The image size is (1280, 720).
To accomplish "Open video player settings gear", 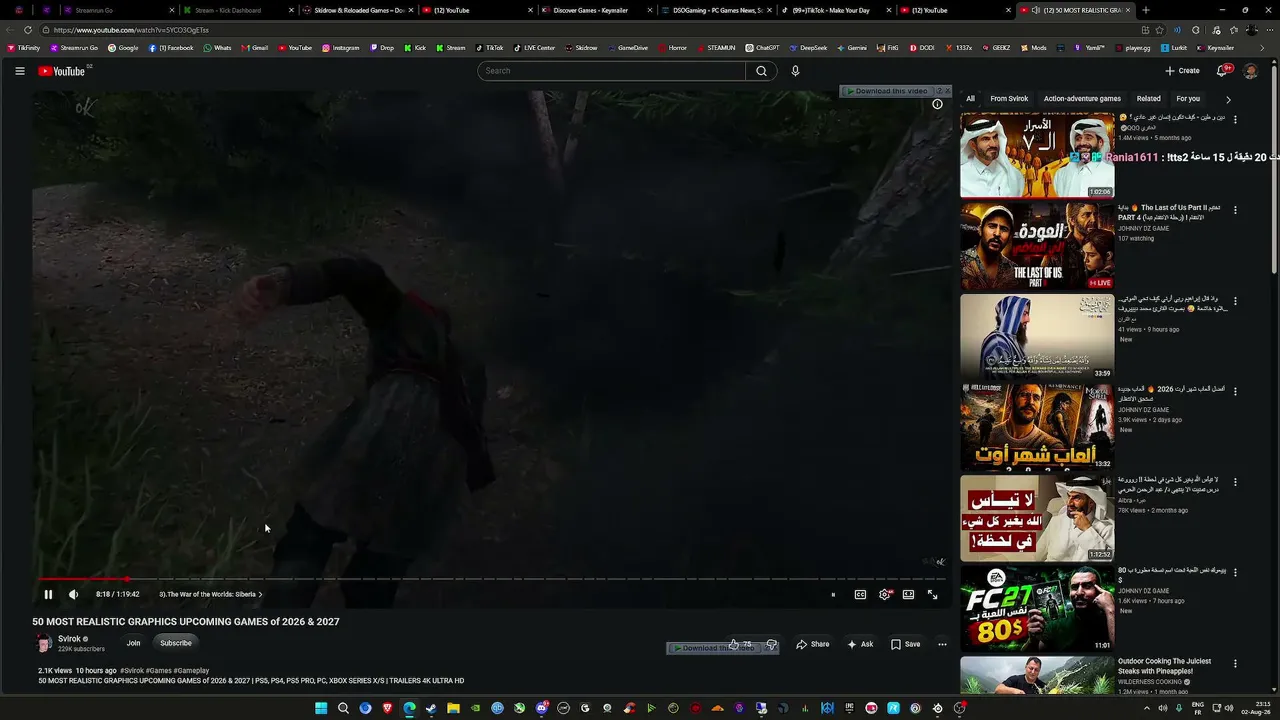I will click(x=884, y=594).
